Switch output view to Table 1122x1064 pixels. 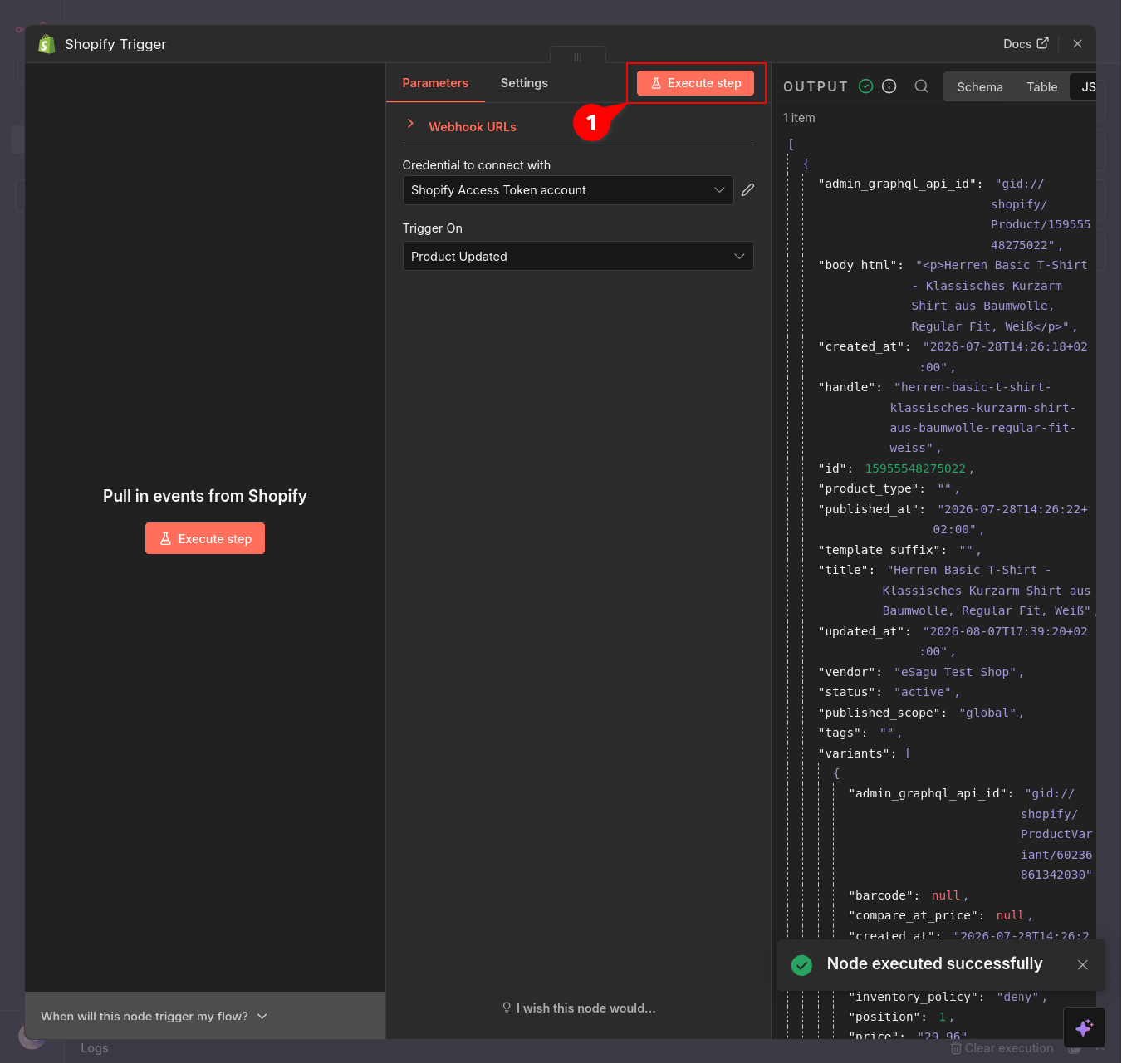1041,87
